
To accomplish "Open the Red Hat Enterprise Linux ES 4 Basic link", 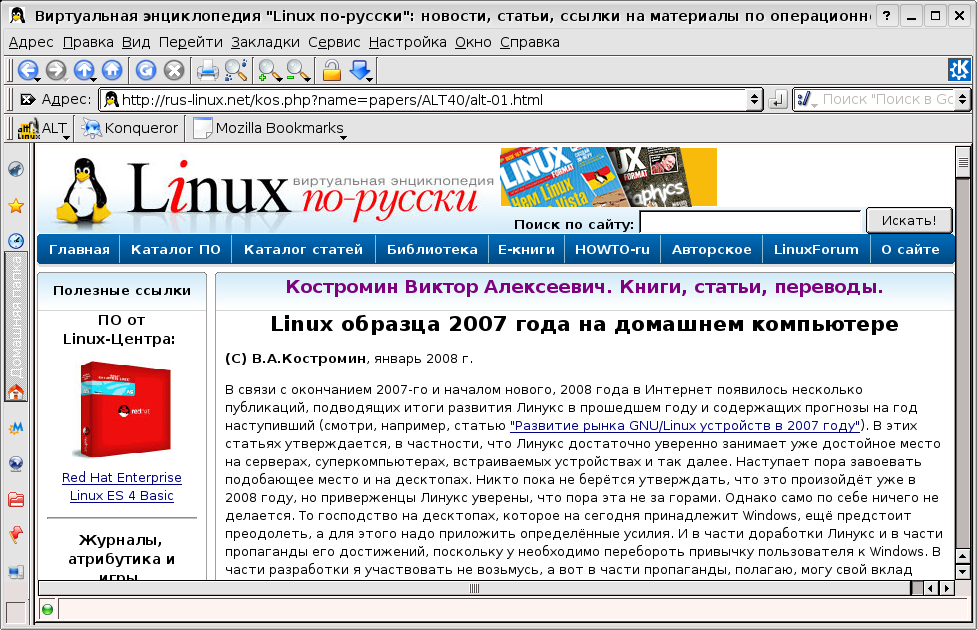I will click(122, 487).
